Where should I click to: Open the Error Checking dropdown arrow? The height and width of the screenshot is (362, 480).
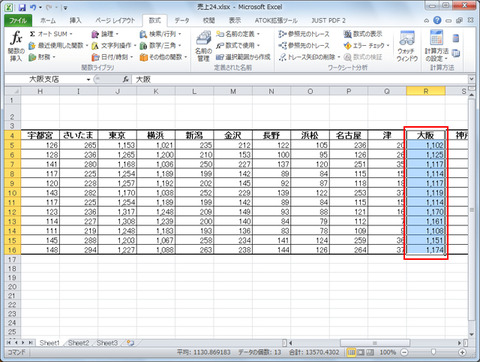click(x=388, y=45)
